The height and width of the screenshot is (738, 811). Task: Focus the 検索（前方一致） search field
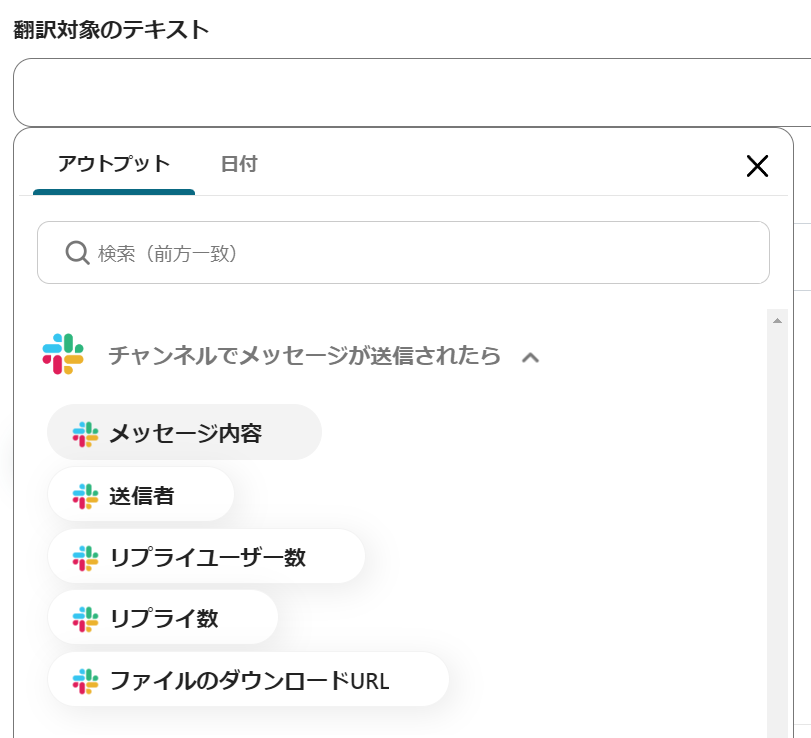(x=420, y=253)
